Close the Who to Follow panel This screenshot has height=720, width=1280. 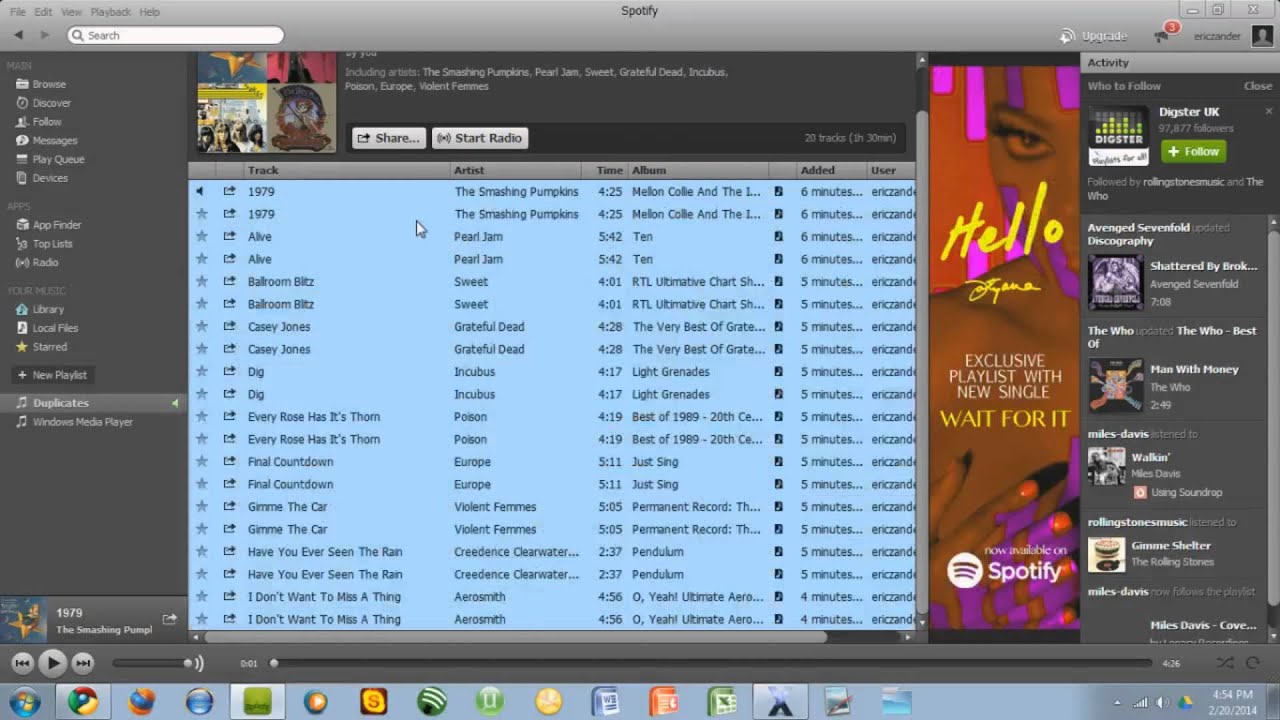pyautogui.click(x=1258, y=86)
